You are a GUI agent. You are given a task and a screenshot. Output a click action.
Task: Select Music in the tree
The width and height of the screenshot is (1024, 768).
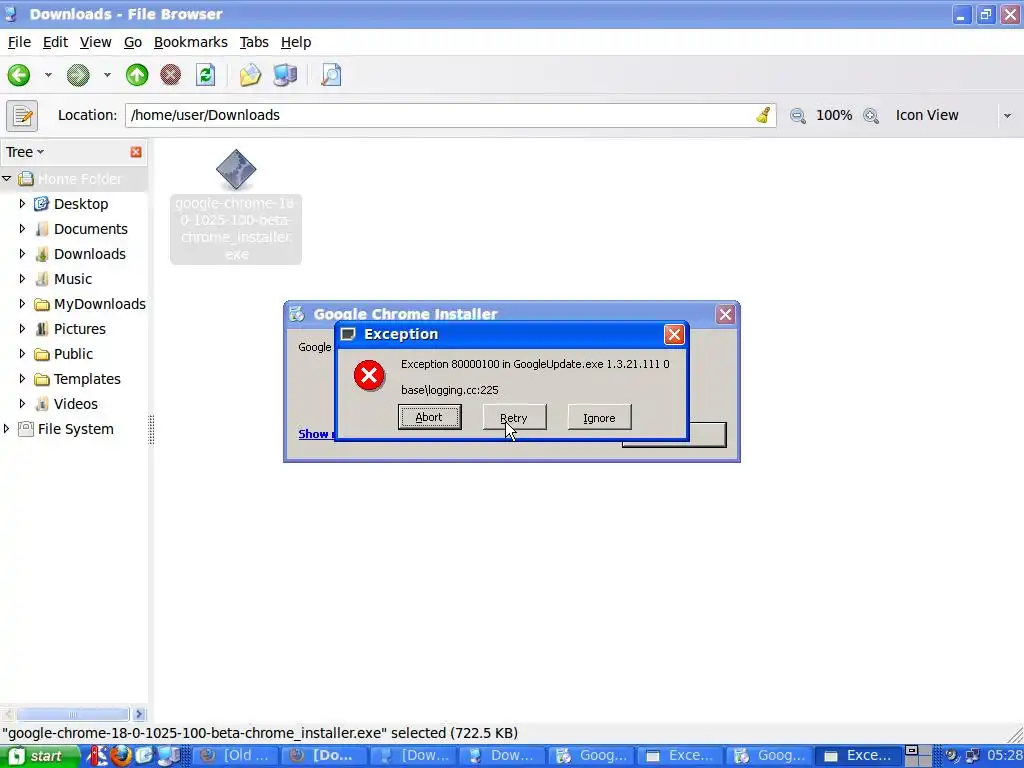click(x=72, y=279)
